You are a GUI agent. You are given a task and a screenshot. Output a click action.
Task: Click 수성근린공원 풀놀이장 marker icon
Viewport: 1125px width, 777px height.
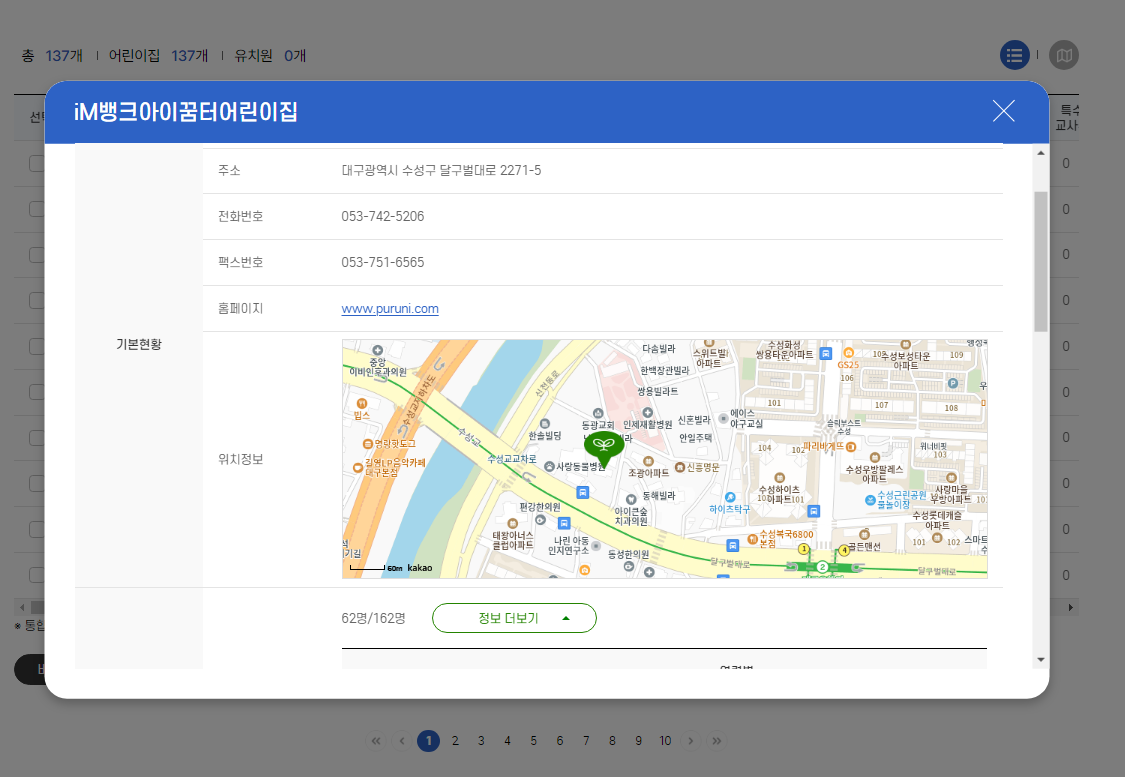point(870,500)
